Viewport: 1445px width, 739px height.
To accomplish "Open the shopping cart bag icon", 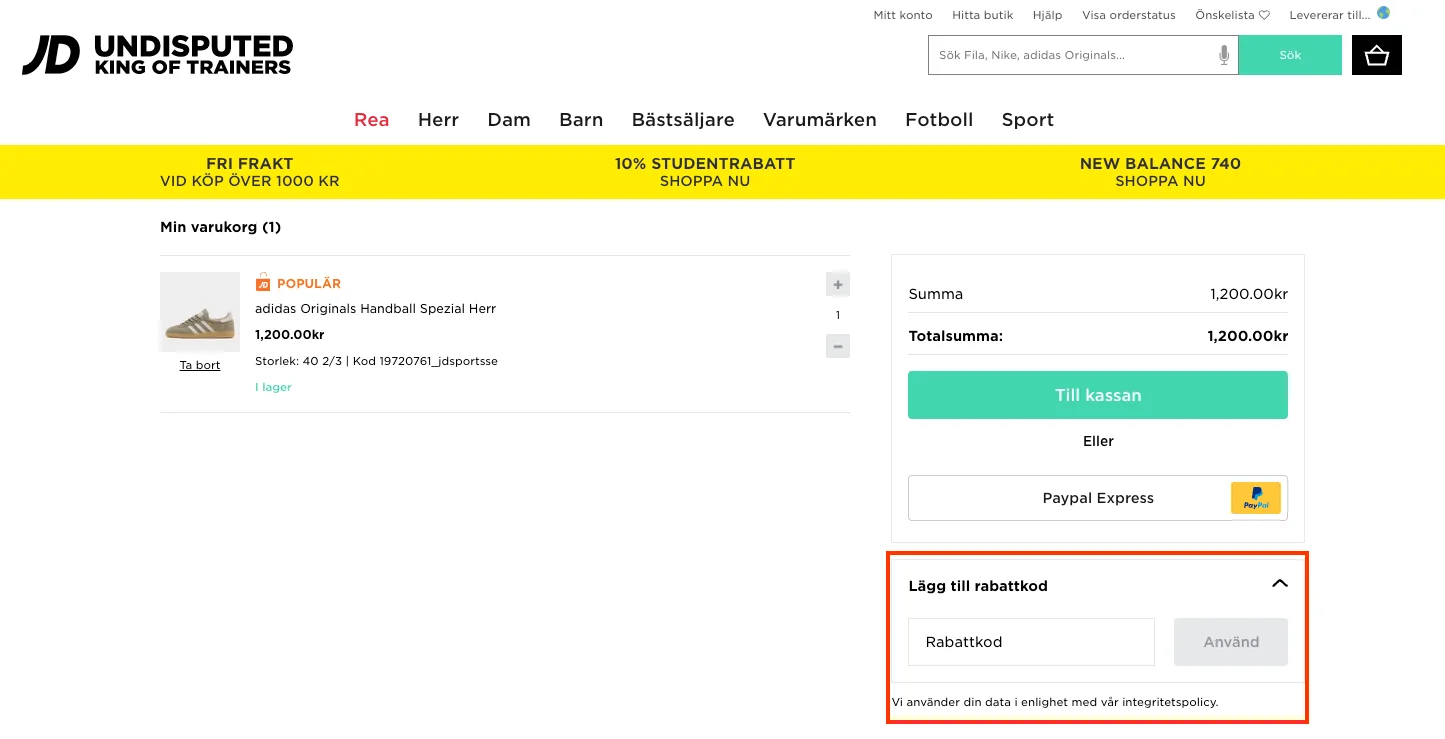I will point(1376,55).
